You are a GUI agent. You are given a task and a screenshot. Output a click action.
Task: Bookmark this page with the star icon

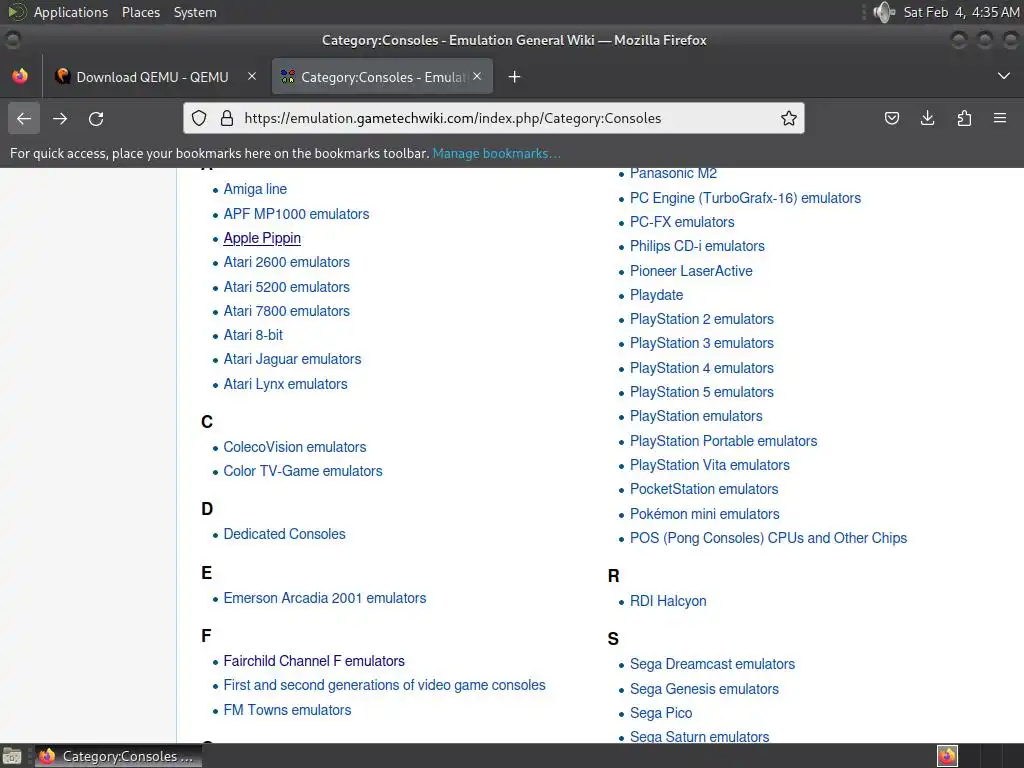pyautogui.click(x=789, y=118)
